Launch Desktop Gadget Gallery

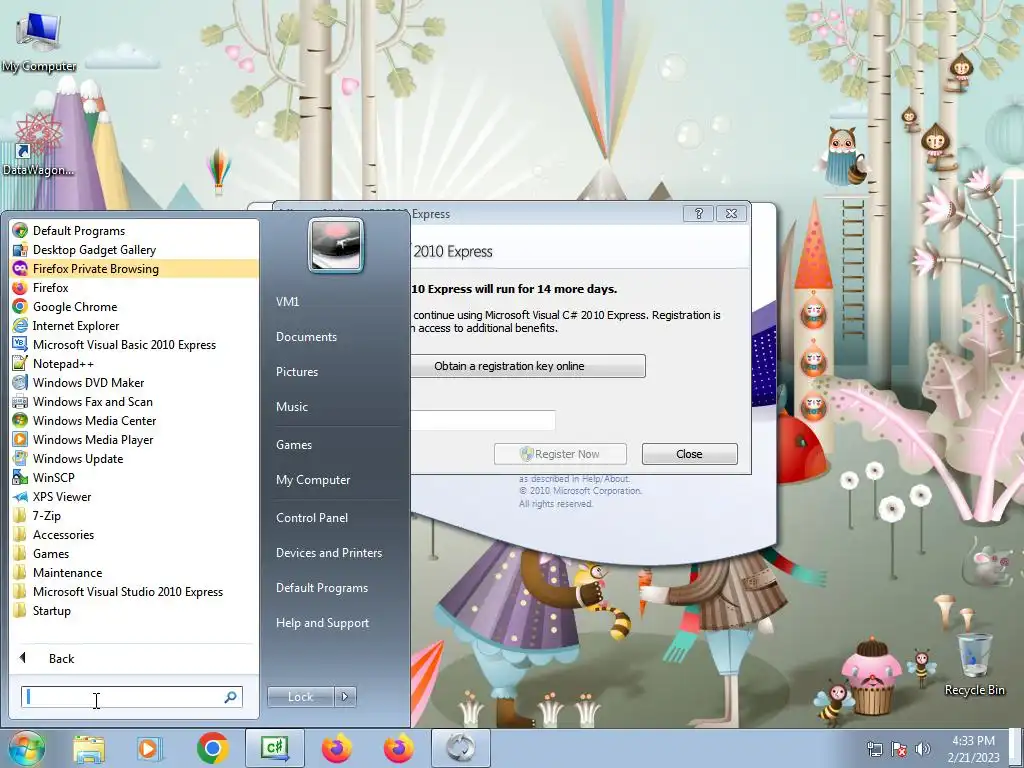click(134, 249)
